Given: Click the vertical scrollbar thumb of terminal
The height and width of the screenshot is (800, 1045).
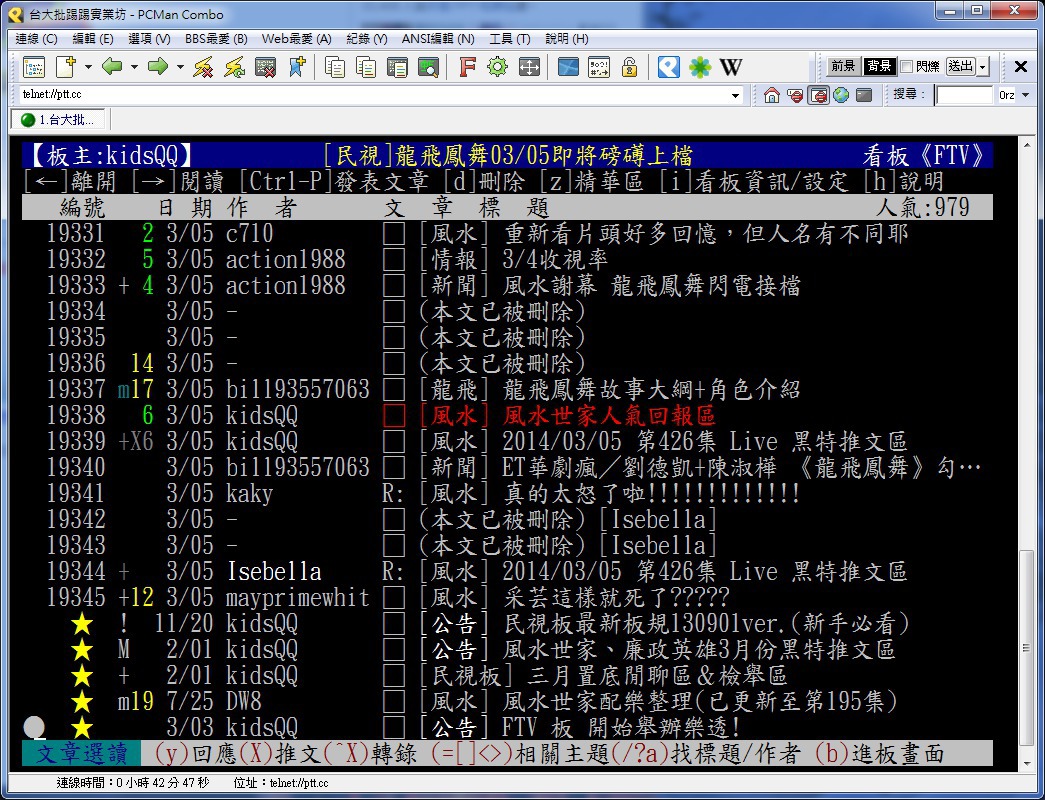Looking at the screenshot, I should [x=1026, y=647].
